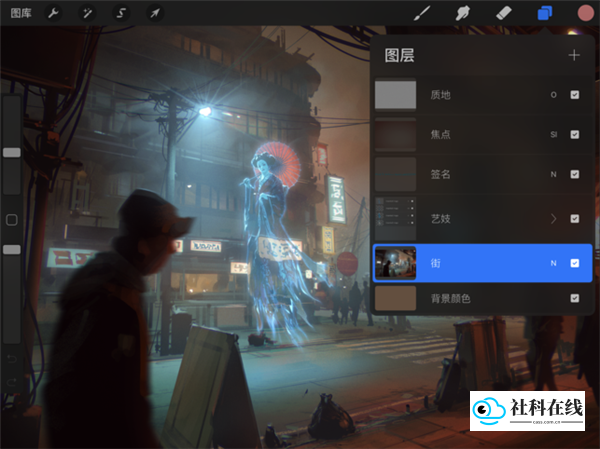This screenshot has width=600, height=449.
Task: Close the Layers panel icon
Action: point(545,13)
